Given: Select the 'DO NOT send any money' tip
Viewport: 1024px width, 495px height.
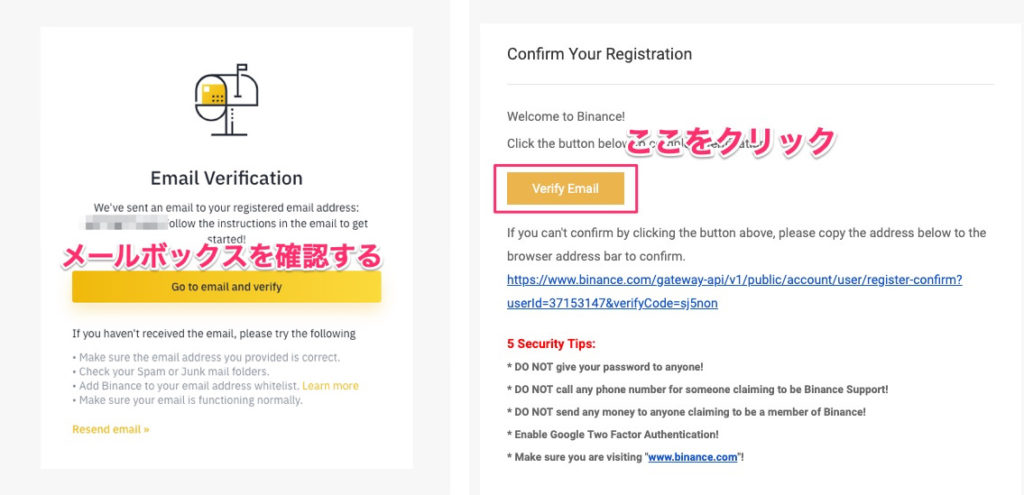Looking at the screenshot, I should (686, 412).
